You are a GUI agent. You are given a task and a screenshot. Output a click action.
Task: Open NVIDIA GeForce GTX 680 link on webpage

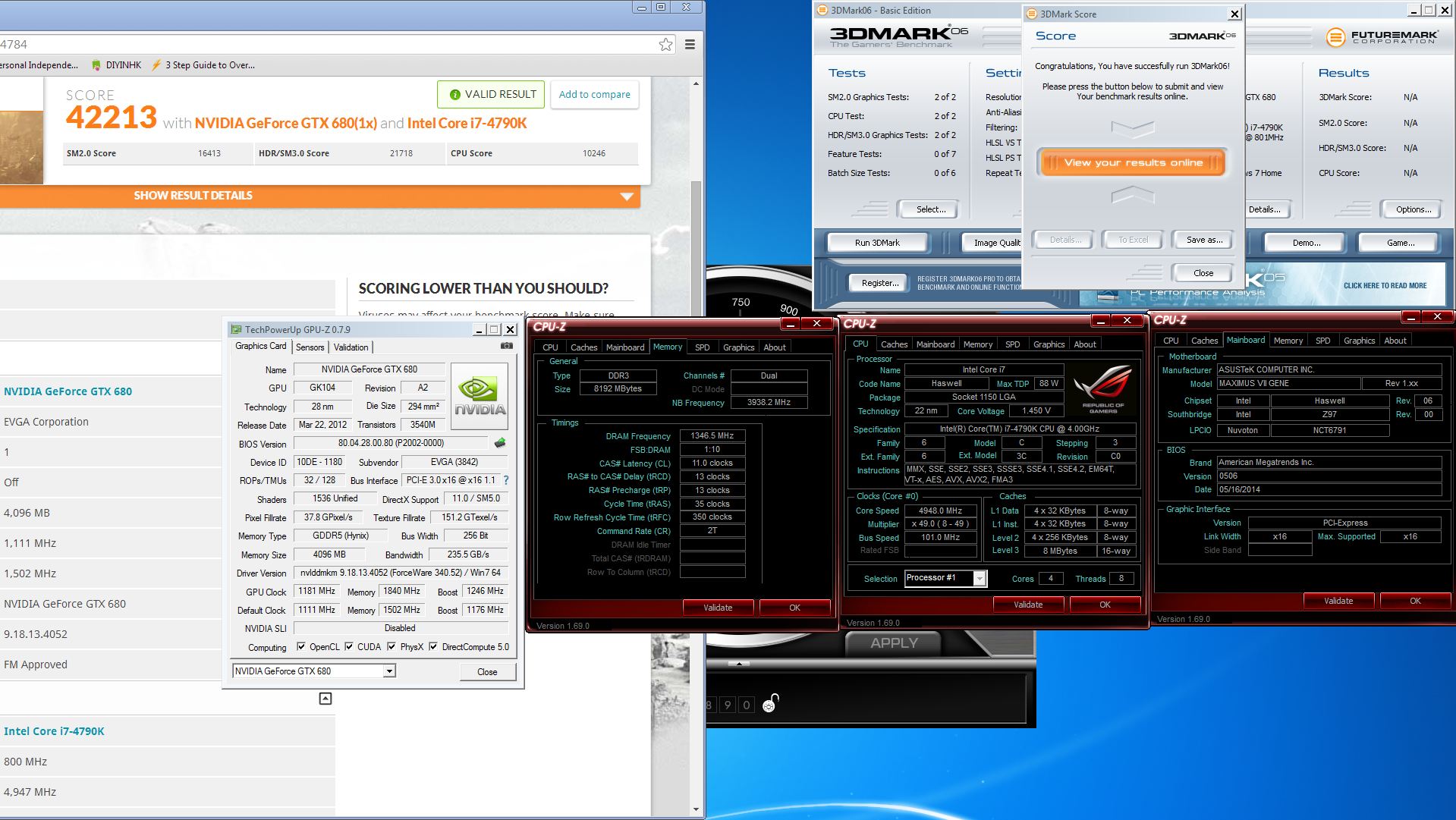[68, 391]
